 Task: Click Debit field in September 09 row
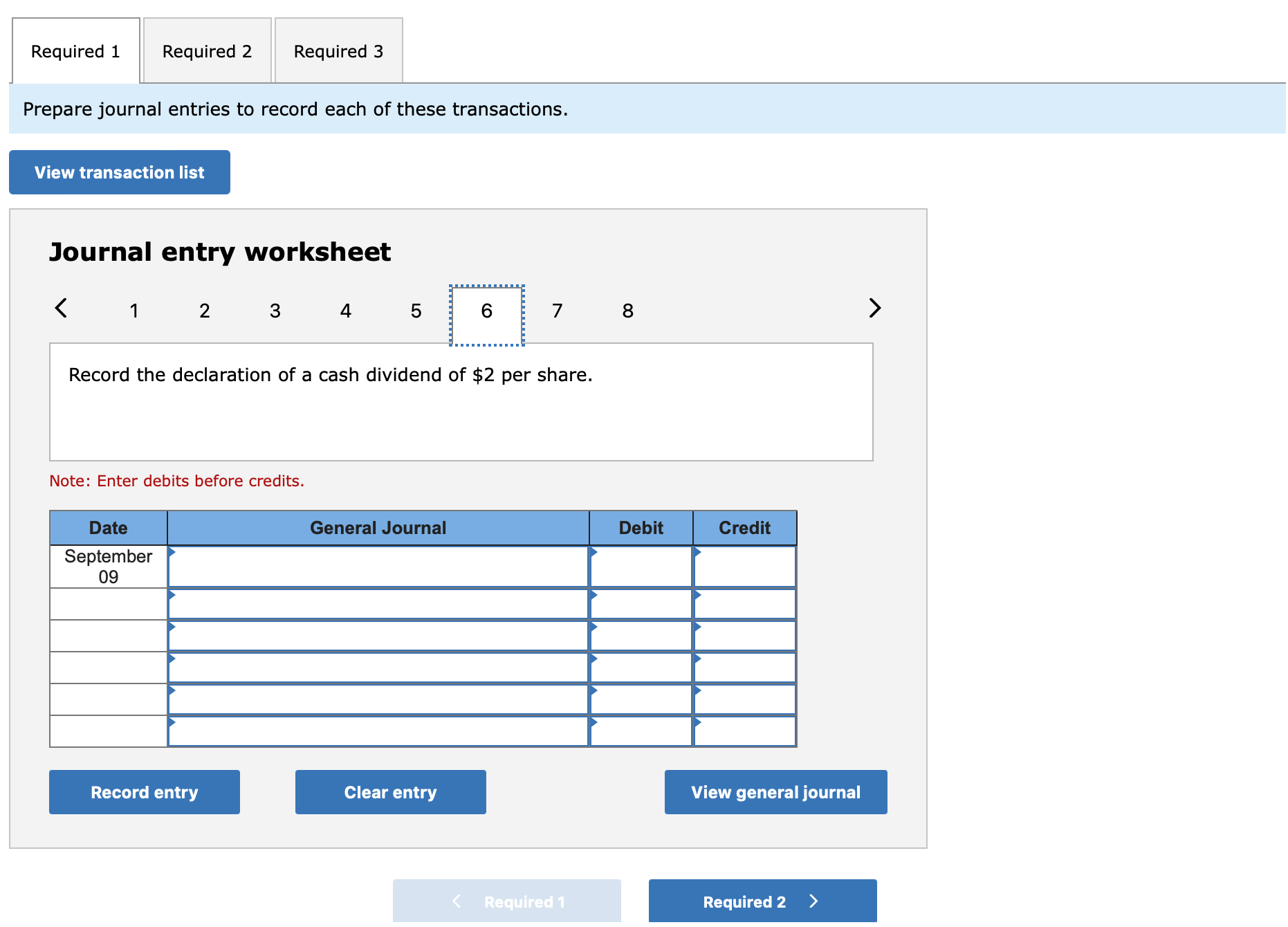[641, 567]
